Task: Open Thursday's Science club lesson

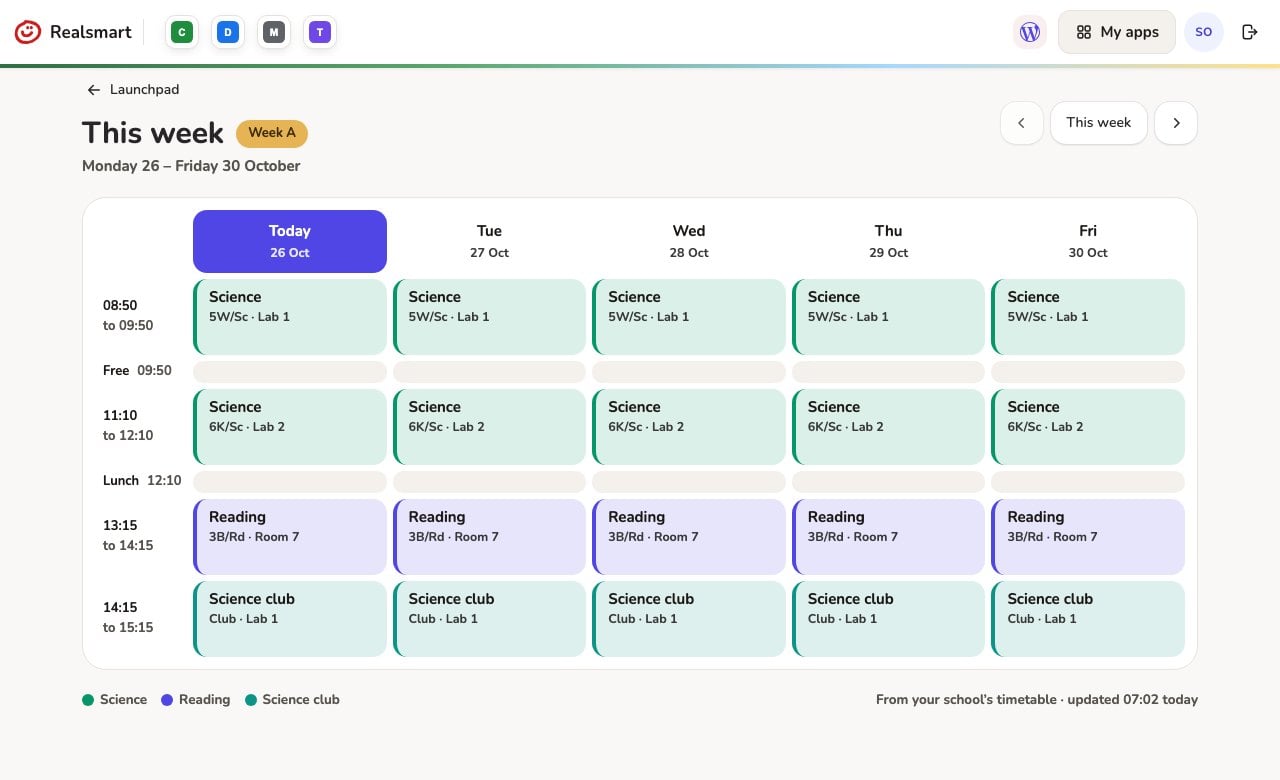Action: pos(888,619)
